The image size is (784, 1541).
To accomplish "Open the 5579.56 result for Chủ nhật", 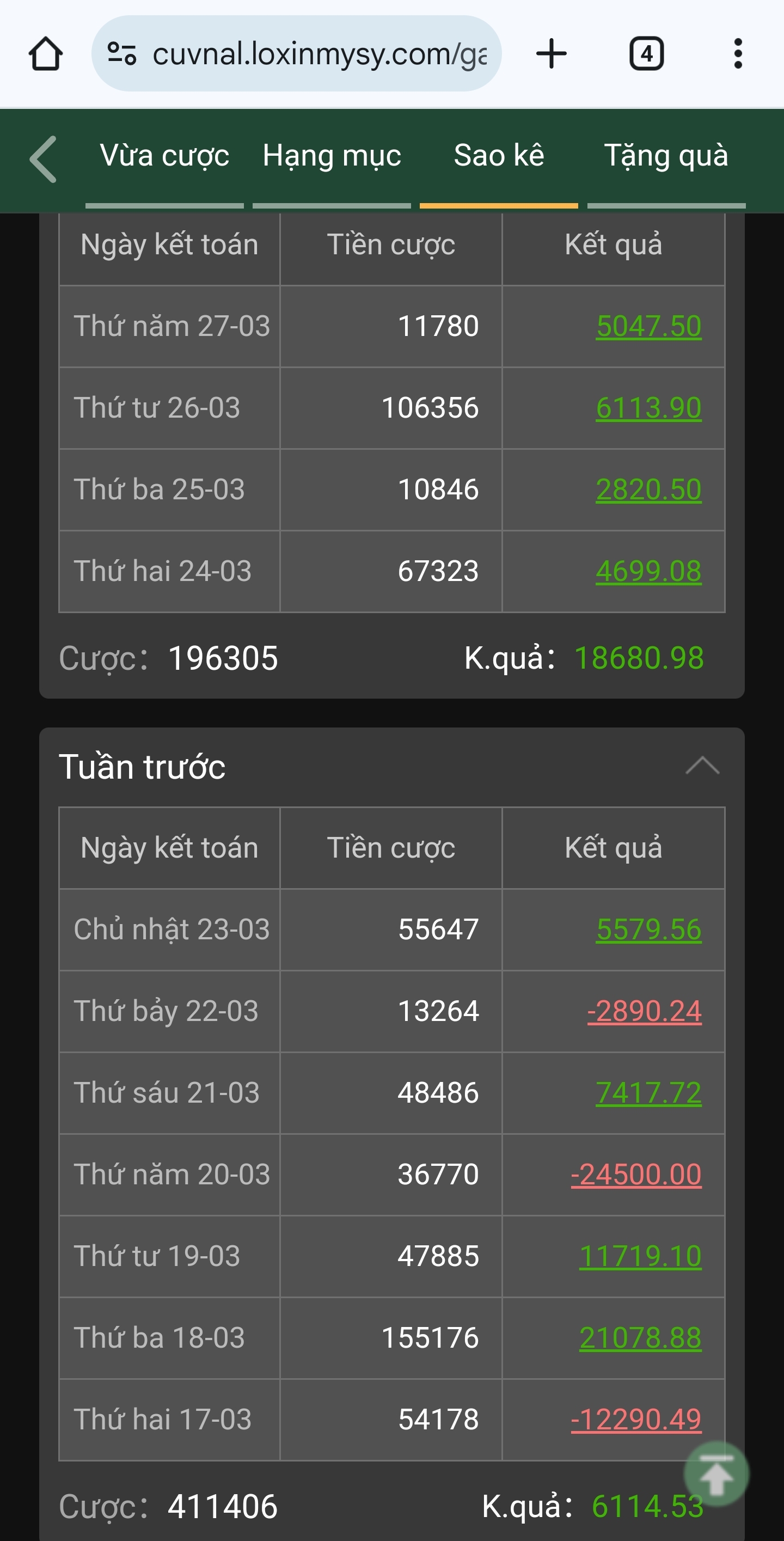I will tap(648, 930).
